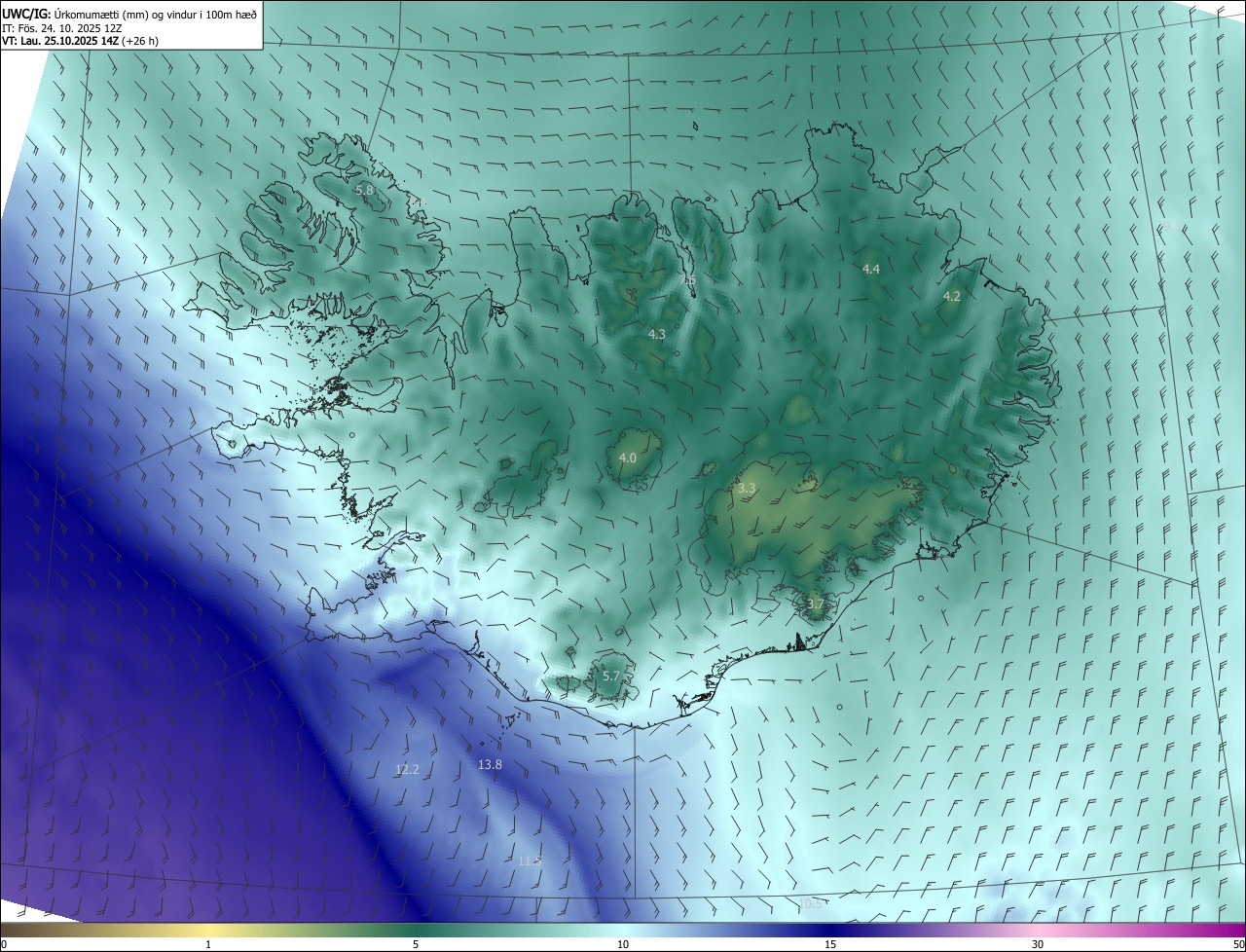The width and height of the screenshot is (1246, 952).
Task: Click the 3.7 value near the southeast coast
Action: coord(815,604)
